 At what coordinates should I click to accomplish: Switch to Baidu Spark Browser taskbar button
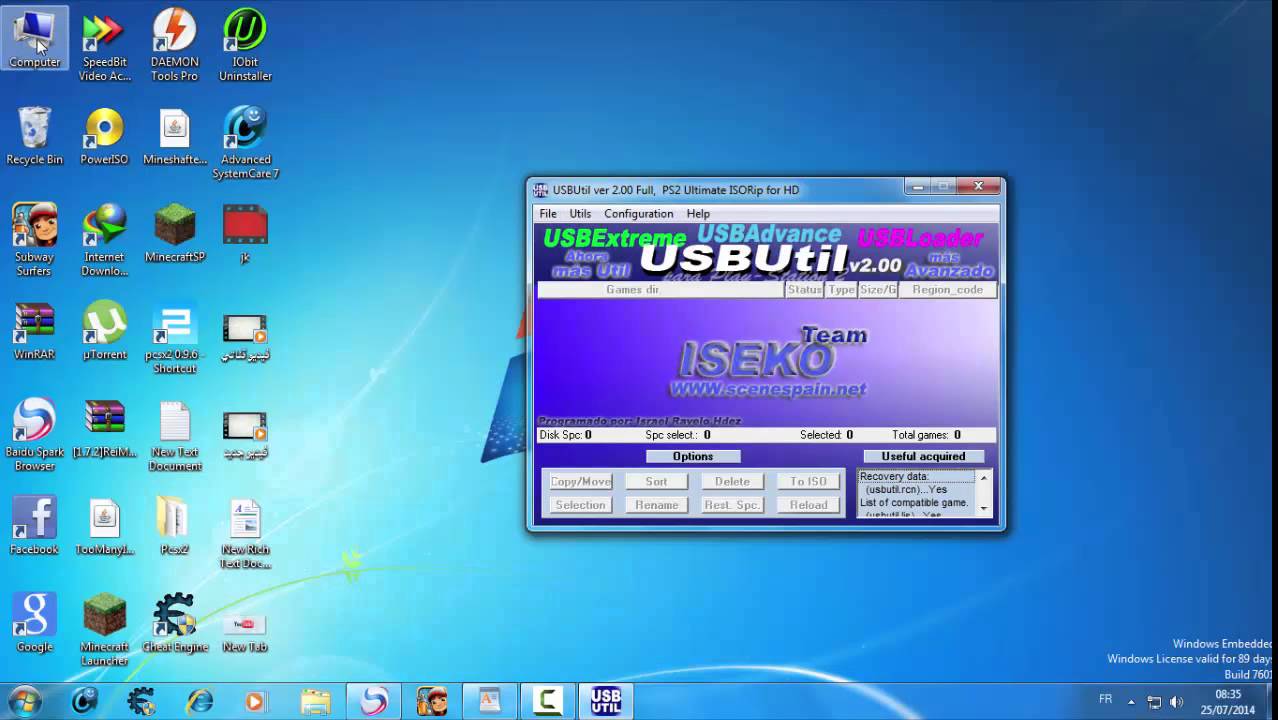[374, 701]
